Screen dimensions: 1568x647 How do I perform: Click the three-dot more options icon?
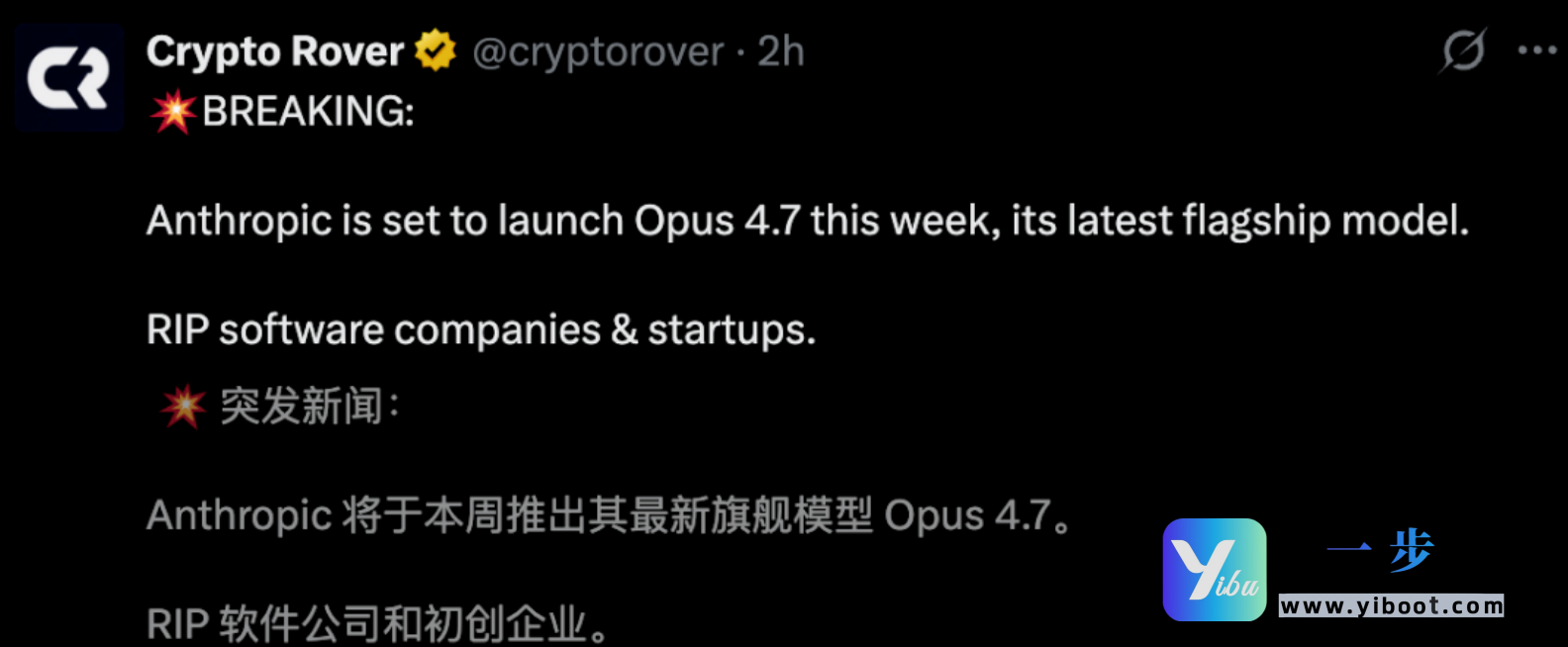1535,49
